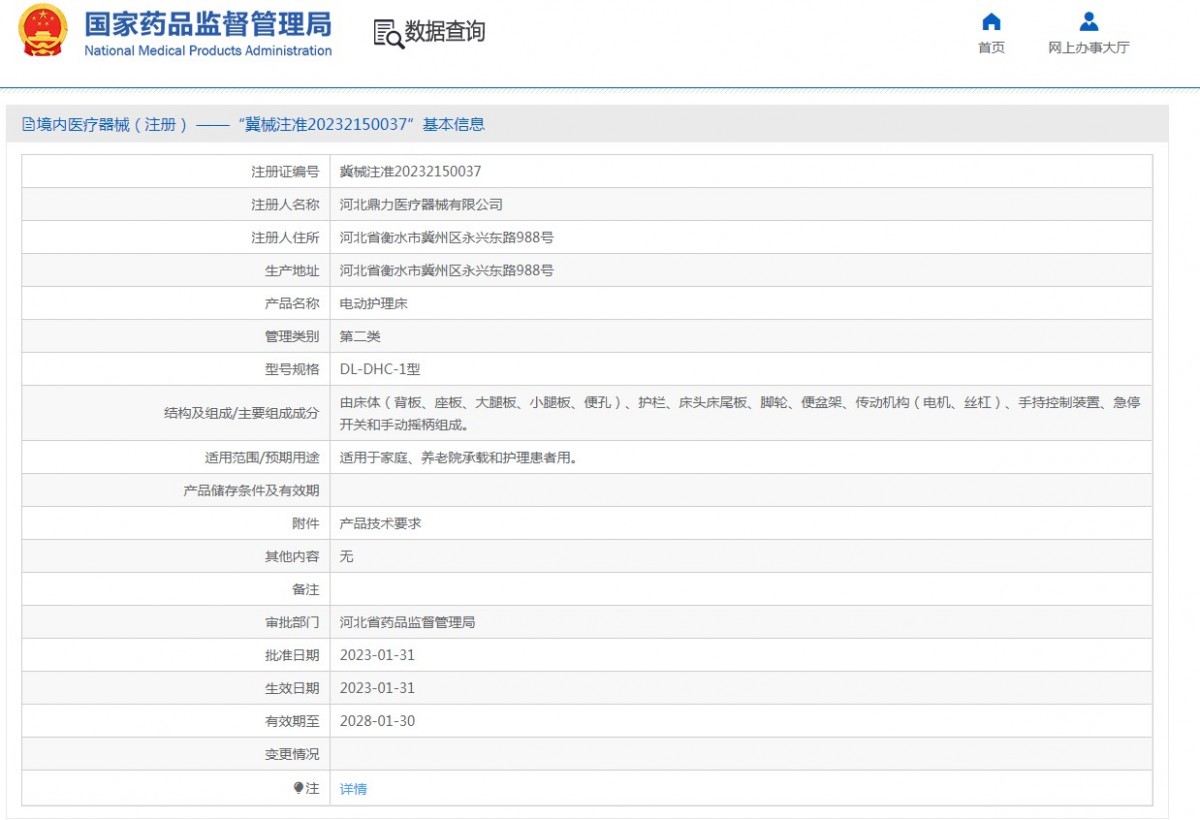Select 河北省药品监督管理局 value
Screen dimensions: 1200x820
(407, 622)
